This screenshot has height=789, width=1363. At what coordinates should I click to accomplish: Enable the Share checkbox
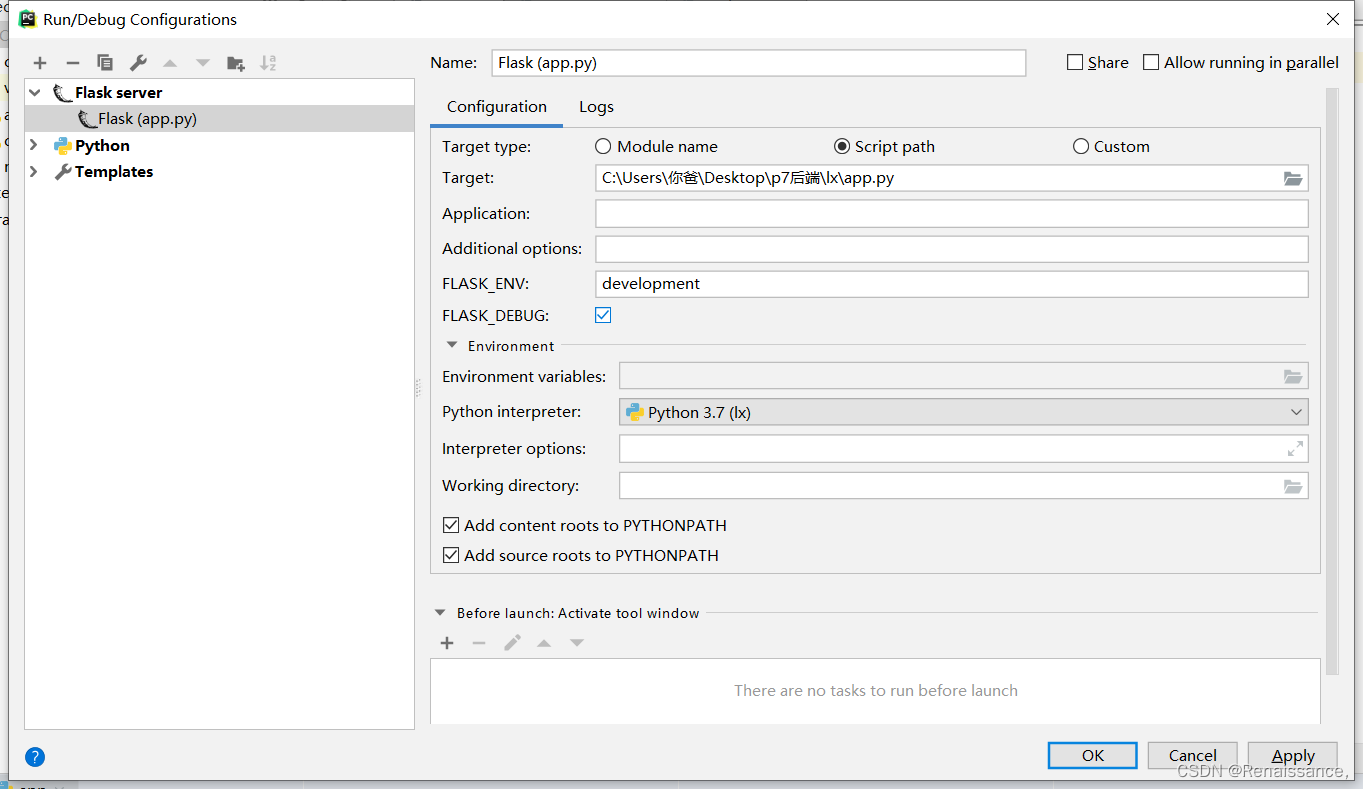click(1075, 62)
